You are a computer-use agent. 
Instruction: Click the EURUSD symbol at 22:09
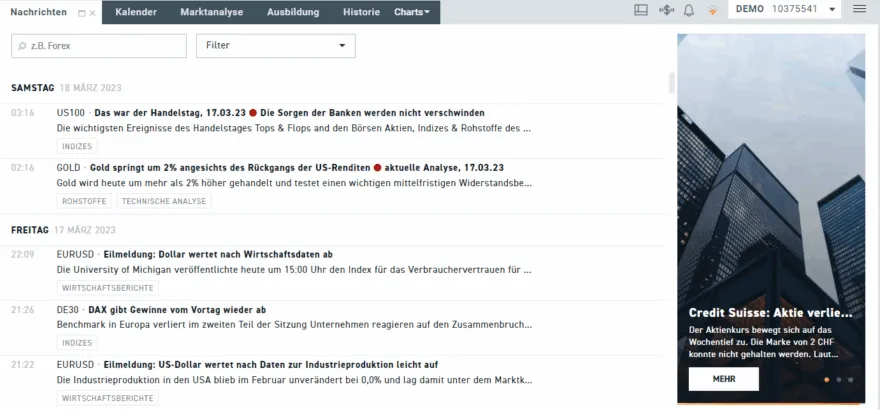point(75,254)
